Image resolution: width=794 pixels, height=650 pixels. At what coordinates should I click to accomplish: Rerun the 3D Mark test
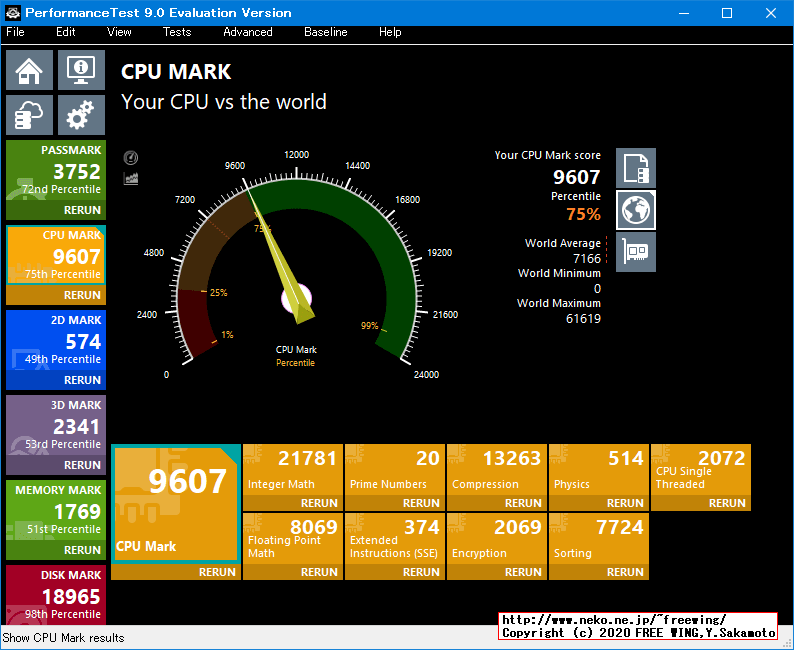56,465
